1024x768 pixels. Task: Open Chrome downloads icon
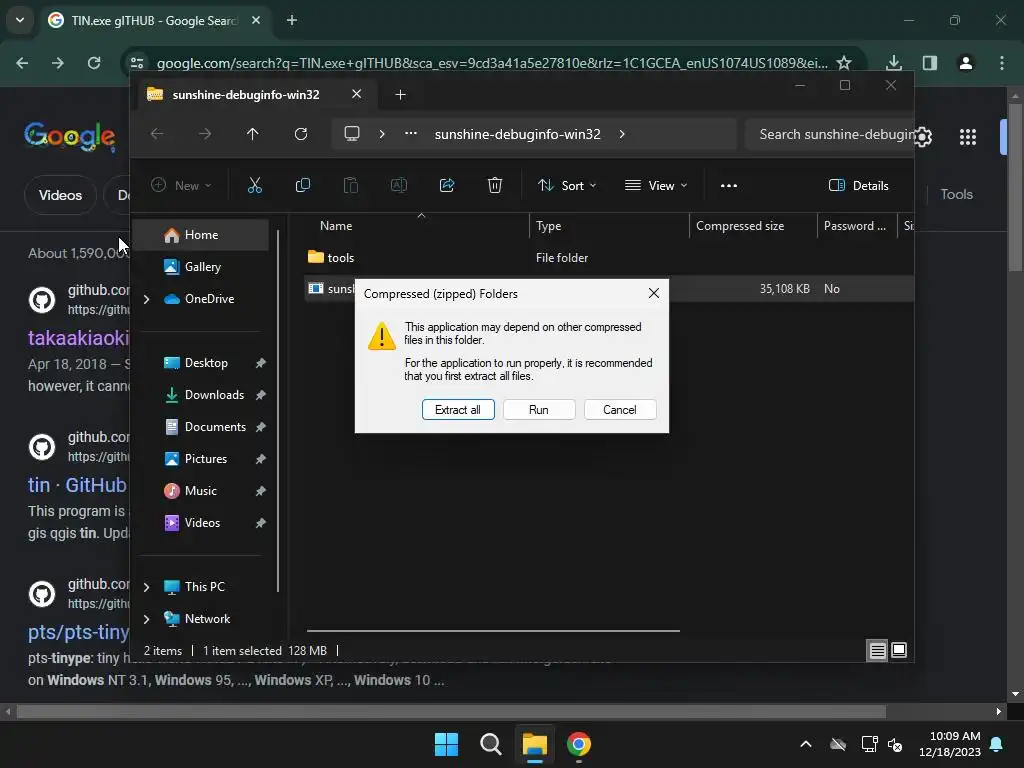(893, 63)
